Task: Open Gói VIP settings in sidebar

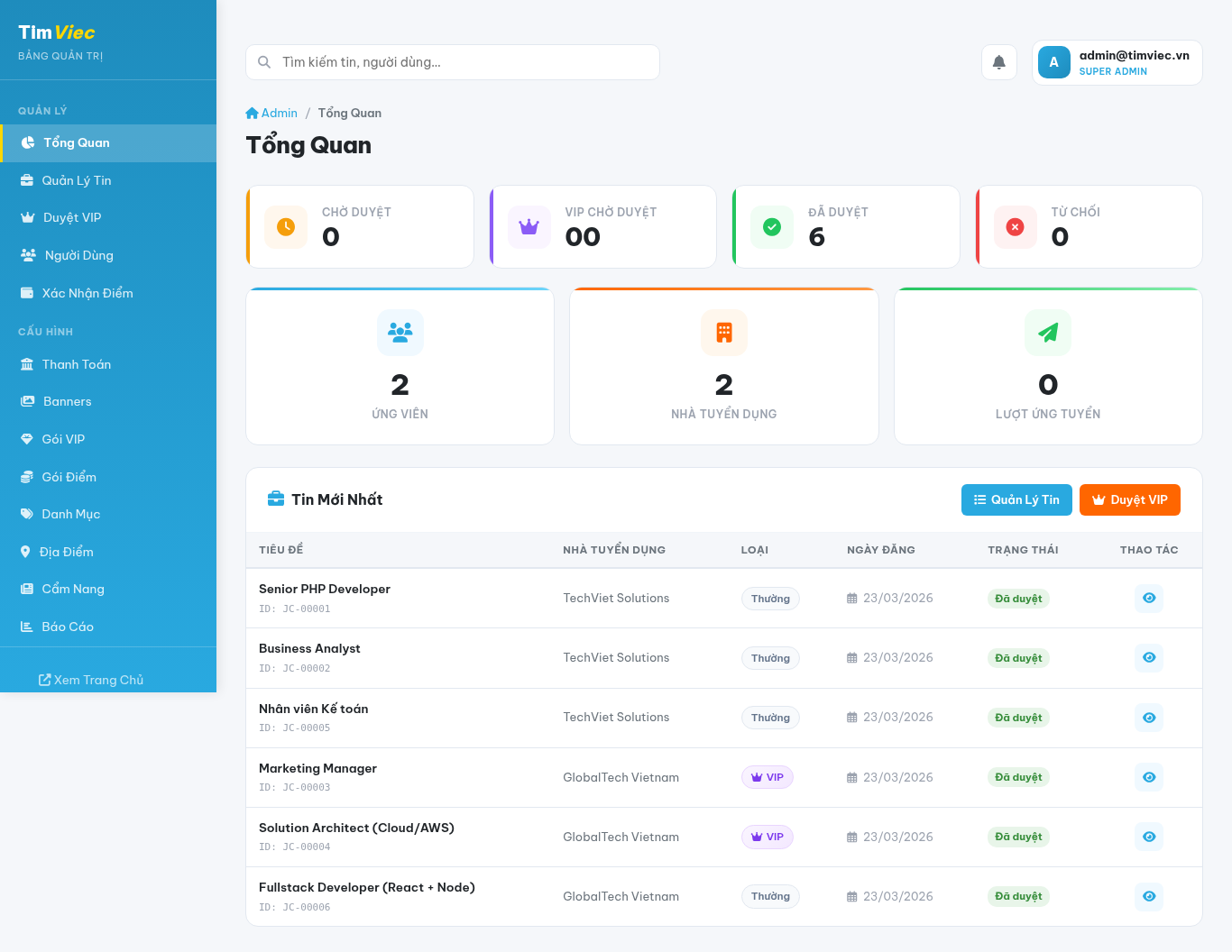Action: click(63, 439)
